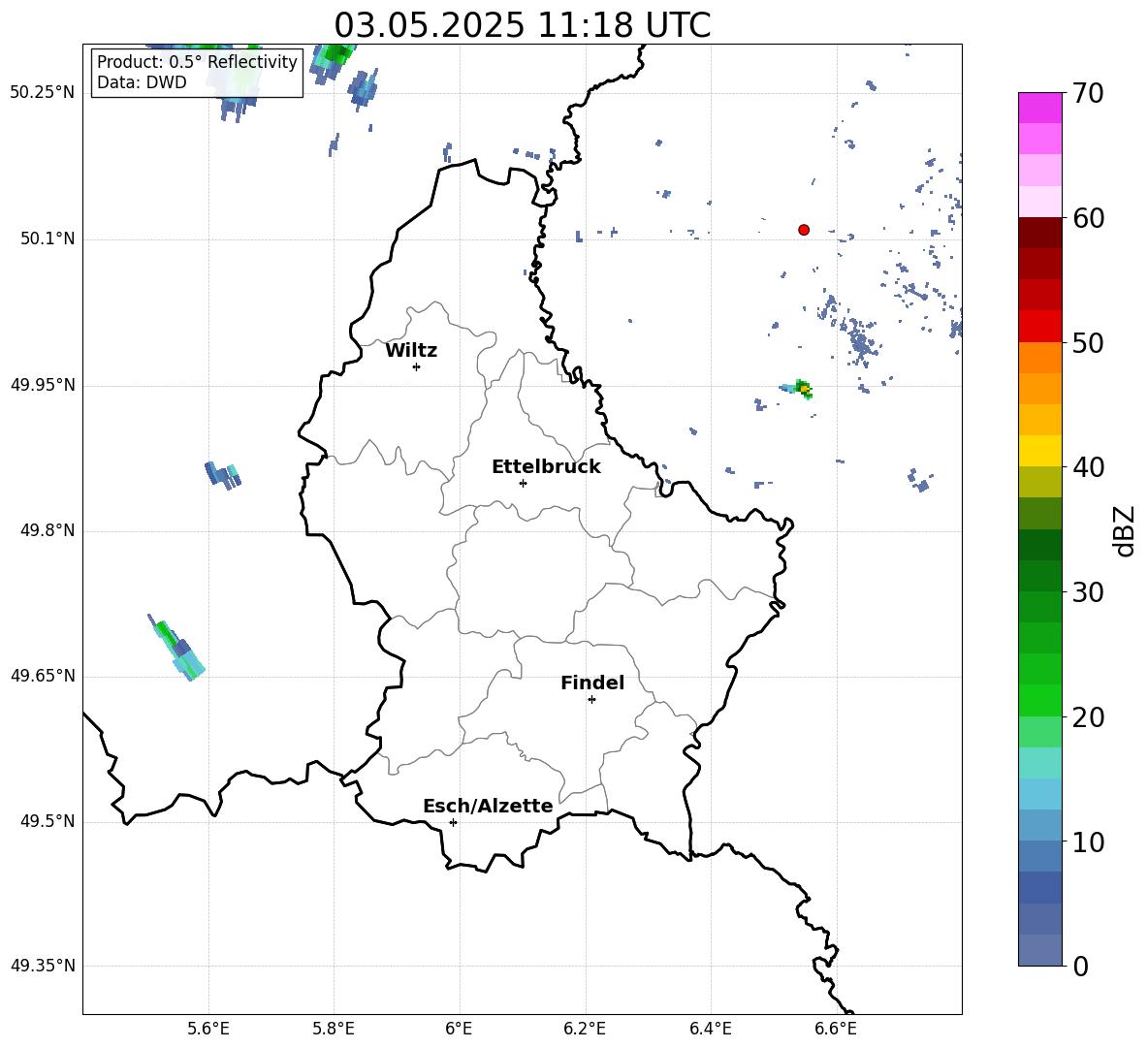Click the 6.2°E longitude label
Image resolution: width=1148 pixels, height=1048 pixels.
(585, 1029)
